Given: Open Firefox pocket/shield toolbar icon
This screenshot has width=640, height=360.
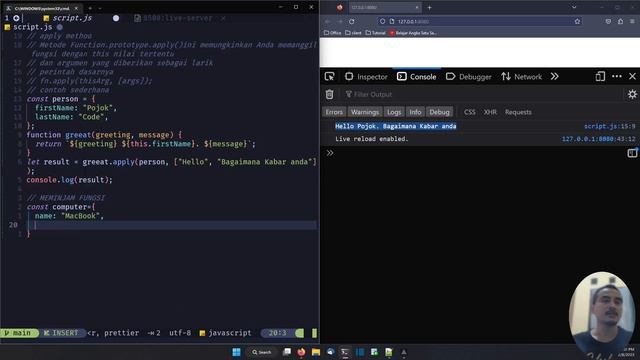Looking at the screenshot, I should click(x=608, y=21).
